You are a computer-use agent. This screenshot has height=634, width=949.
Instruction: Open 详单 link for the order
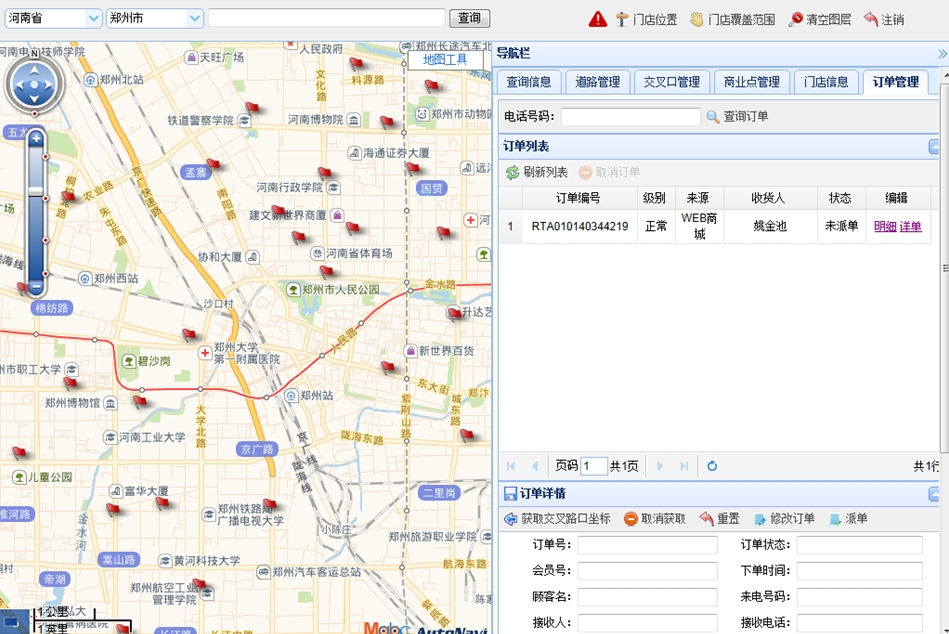[x=910, y=227]
